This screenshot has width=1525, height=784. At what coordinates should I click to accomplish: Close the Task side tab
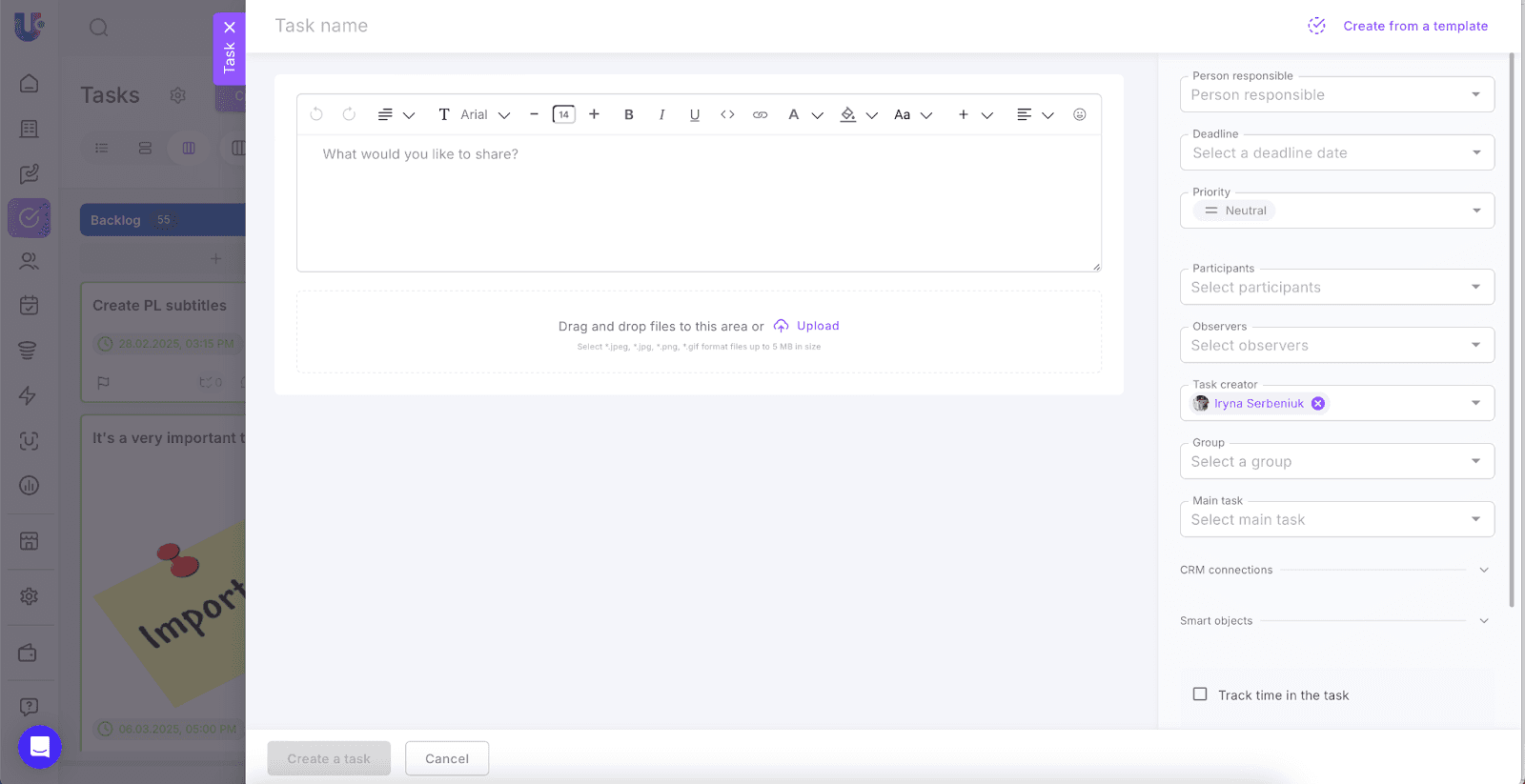(230, 28)
